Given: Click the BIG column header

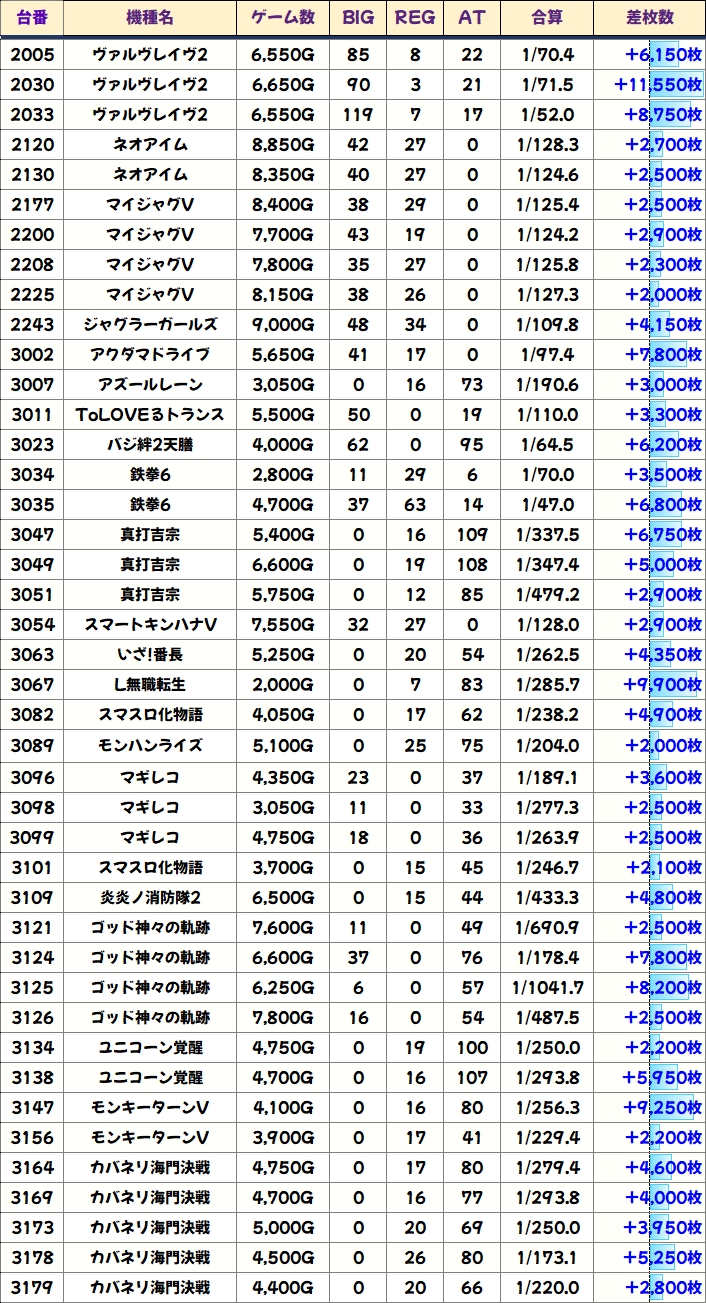Looking at the screenshot, I should pos(357,18).
